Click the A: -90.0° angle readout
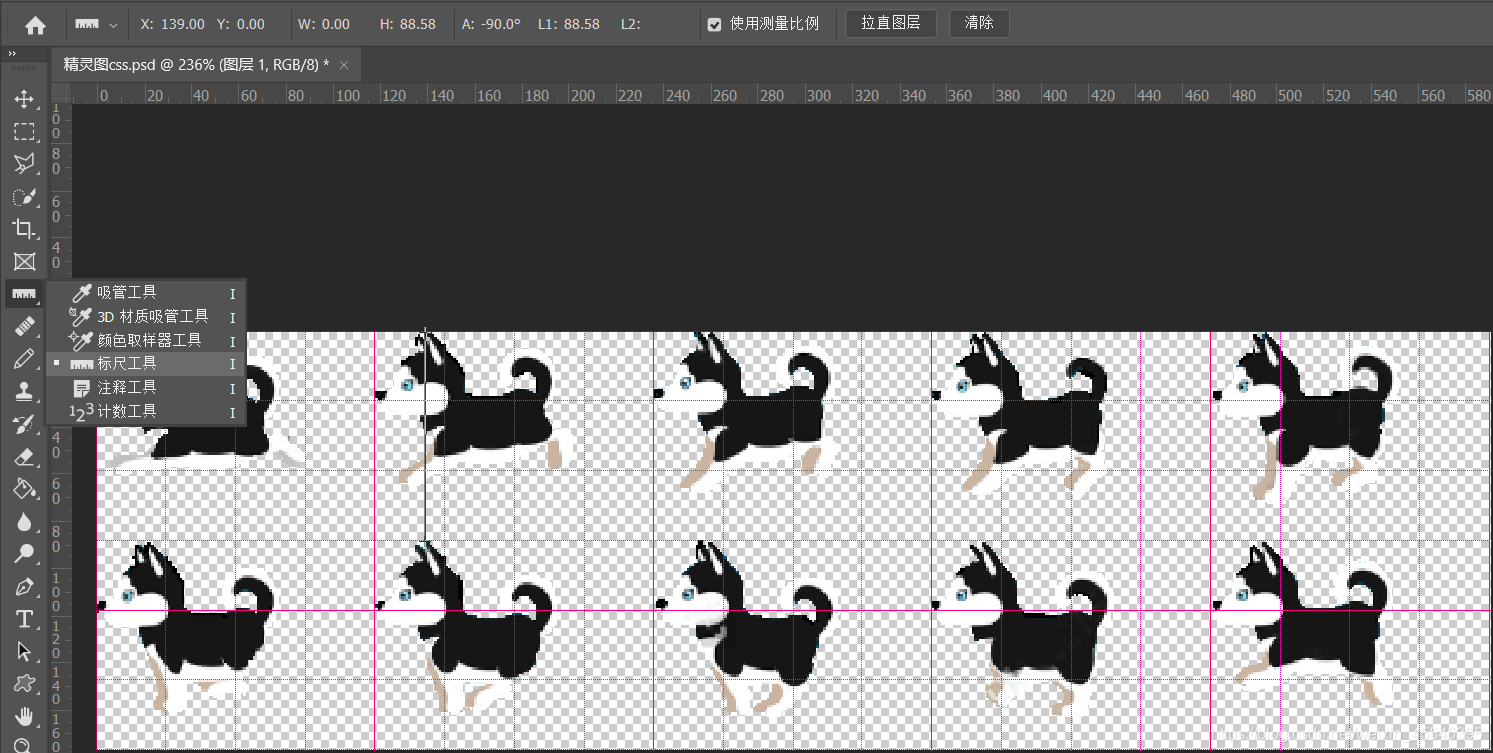 coord(491,24)
